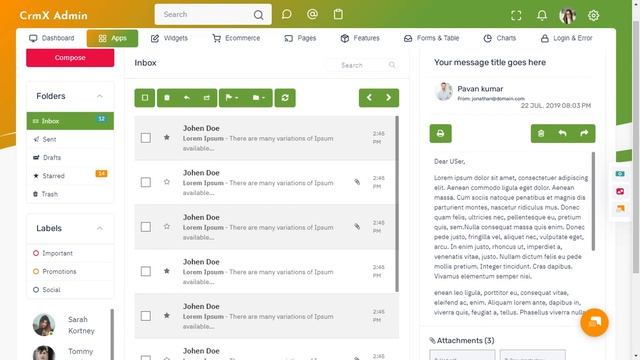
Task: Open the Charts menu
Action: click(500, 38)
